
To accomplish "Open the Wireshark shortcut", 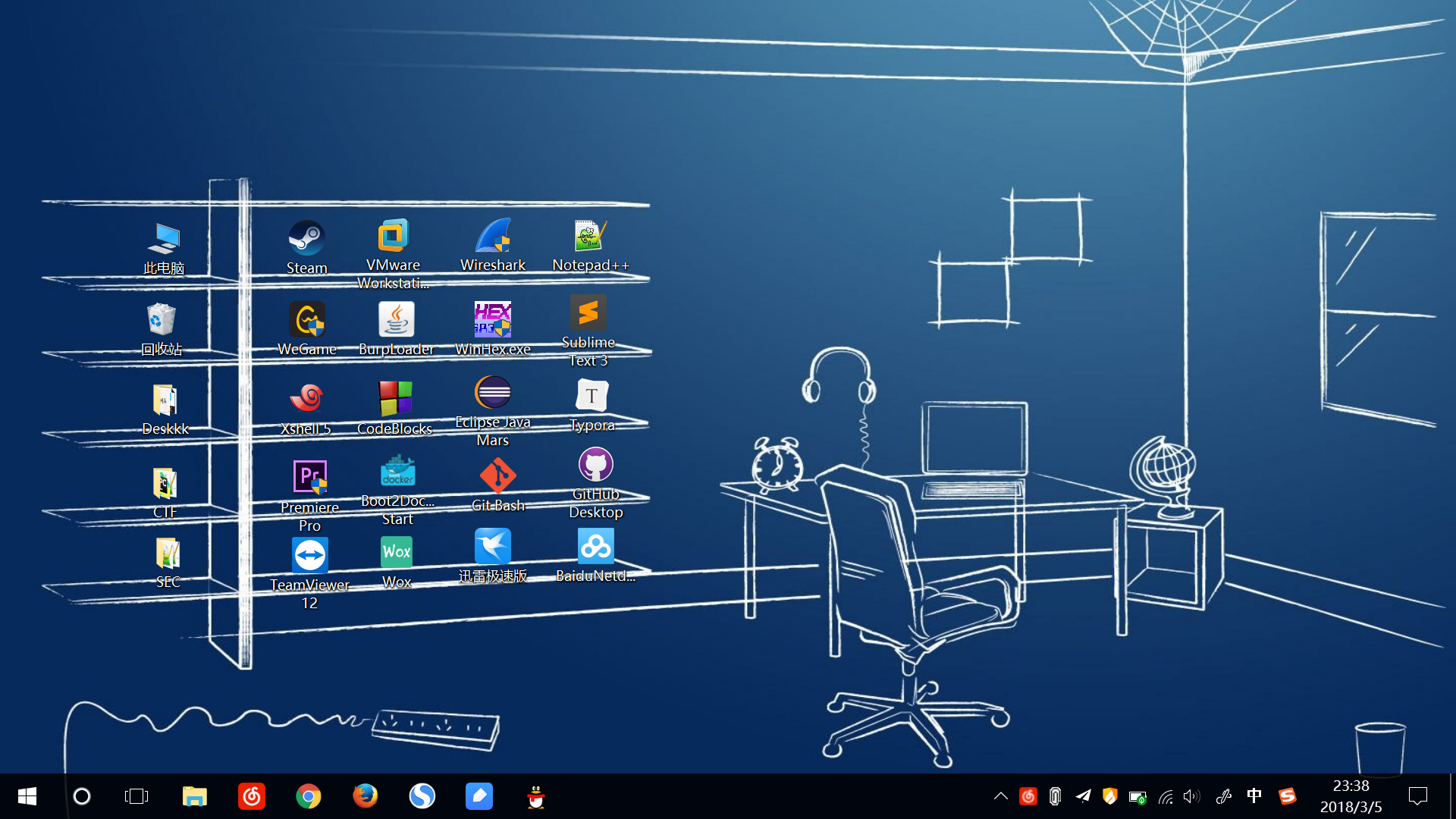I will click(x=493, y=245).
